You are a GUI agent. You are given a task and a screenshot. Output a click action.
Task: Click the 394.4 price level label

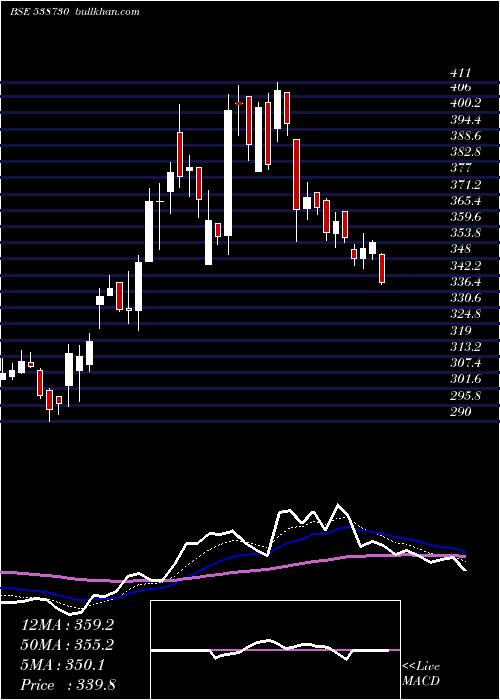[x=466, y=120]
